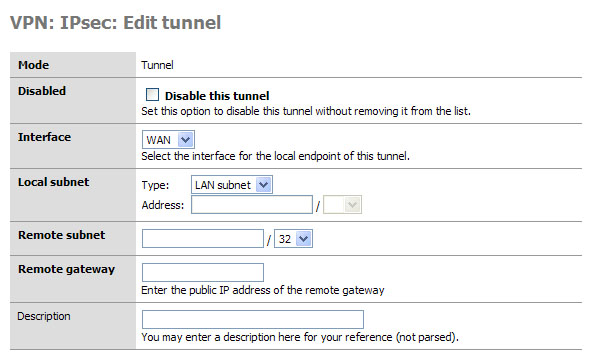This screenshot has height=361, width=598.
Task: Tick the Disable this tunnel checkbox
Action: [152, 95]
